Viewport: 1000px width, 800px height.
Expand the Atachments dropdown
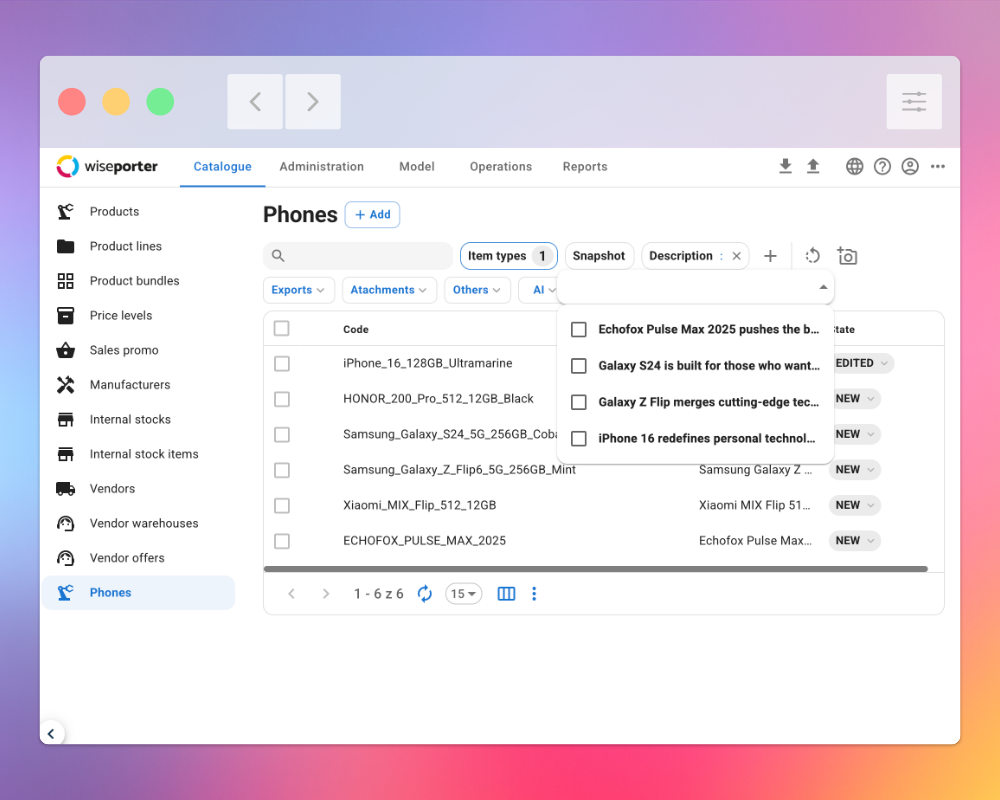[389, 290]
